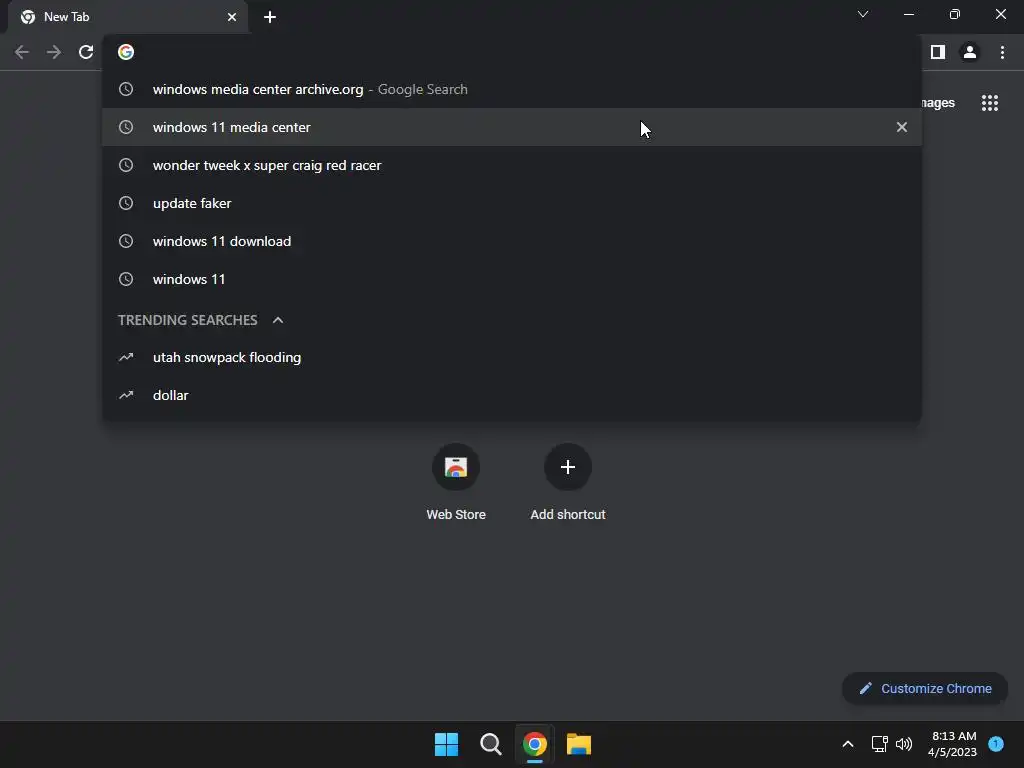1024x768 pixels.
Task: Collapse the Trending Searches section
Action: click(278, 320)
